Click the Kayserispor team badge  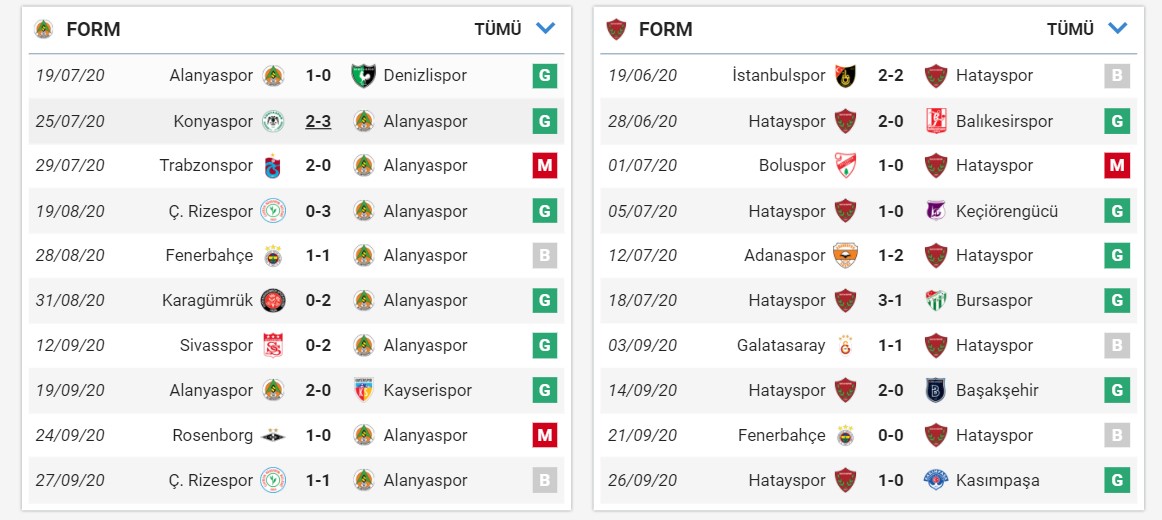363,390
